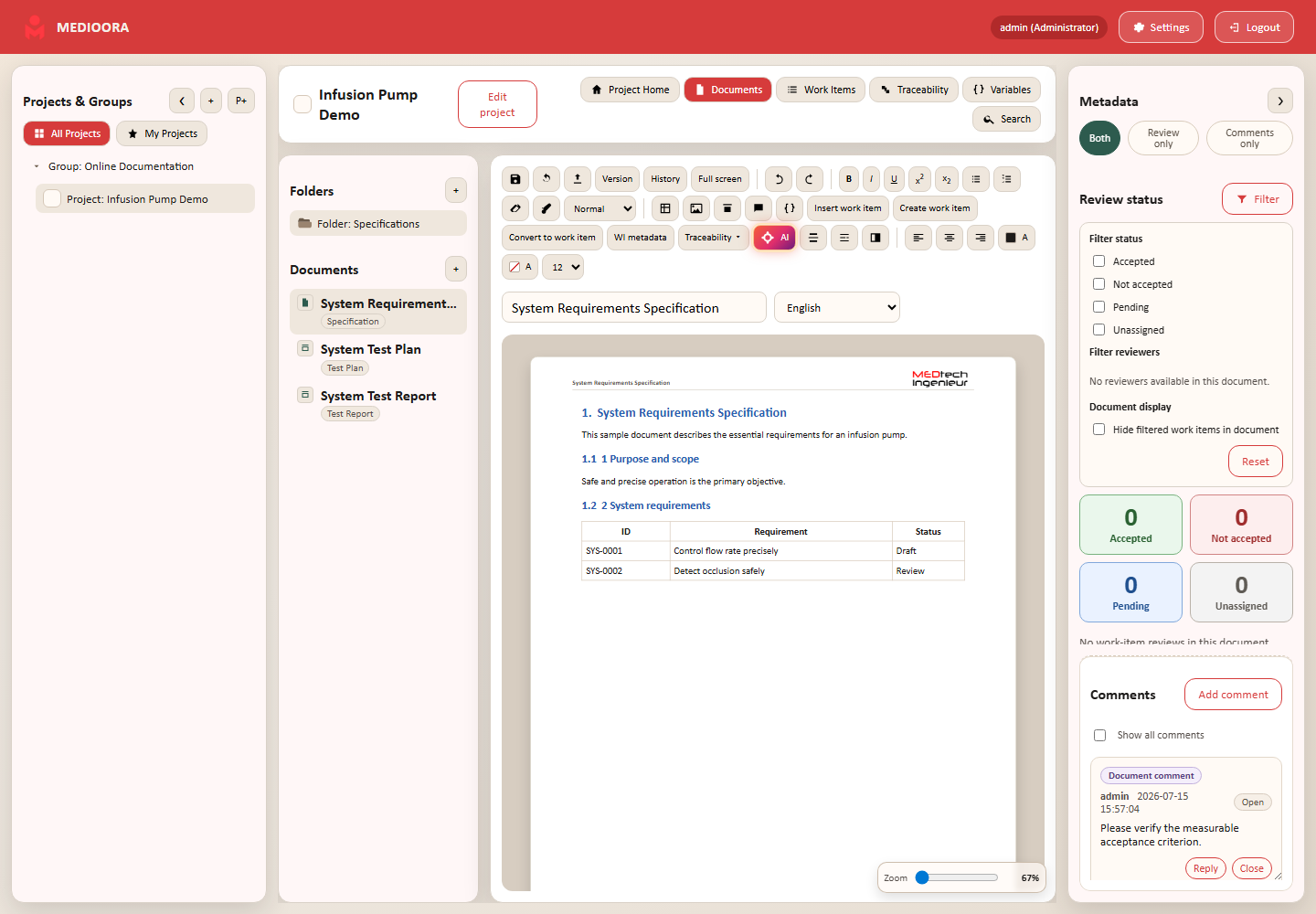
Task: Open the English language dropdown
Action: [837, 307]
